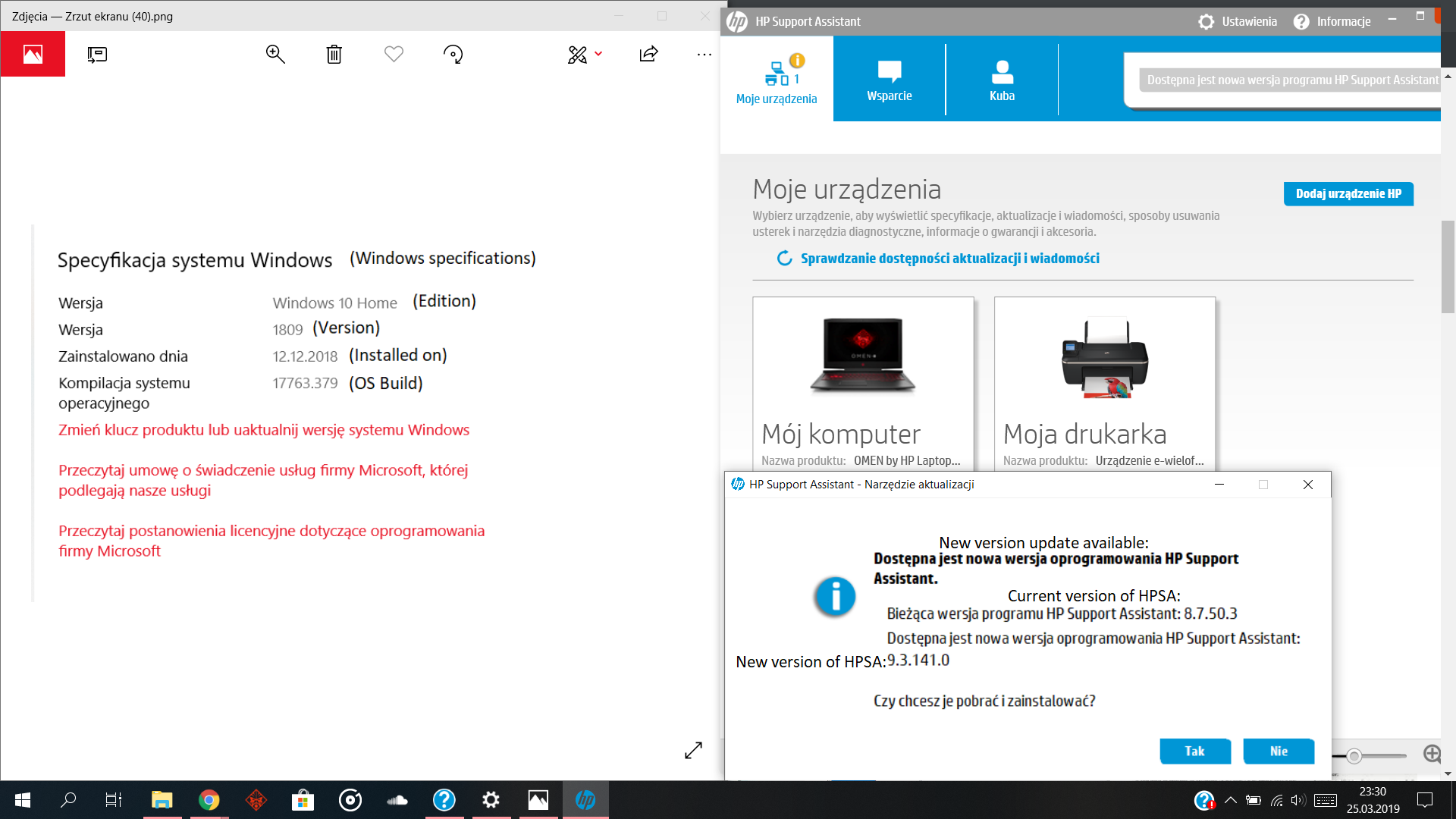Viewport: 1456px width, 819px height.
Task: Open the Windows Start menu
Action: [23, 800]
